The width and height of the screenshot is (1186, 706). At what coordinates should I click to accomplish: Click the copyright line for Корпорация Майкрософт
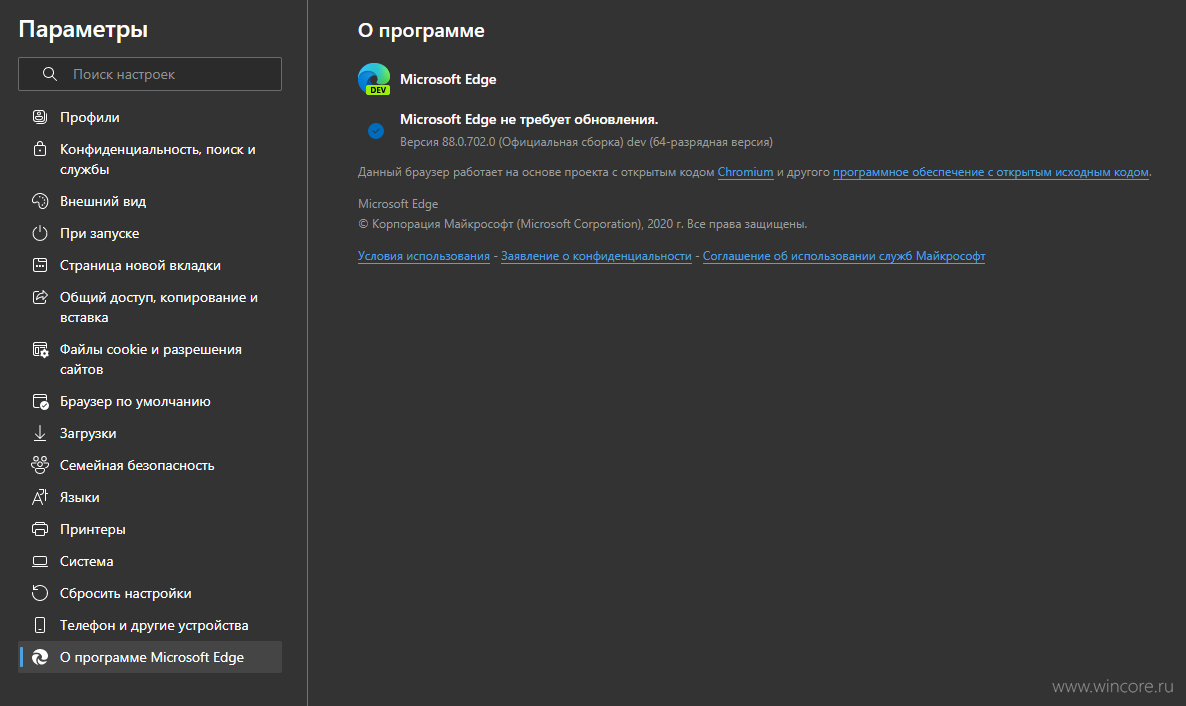582,224
